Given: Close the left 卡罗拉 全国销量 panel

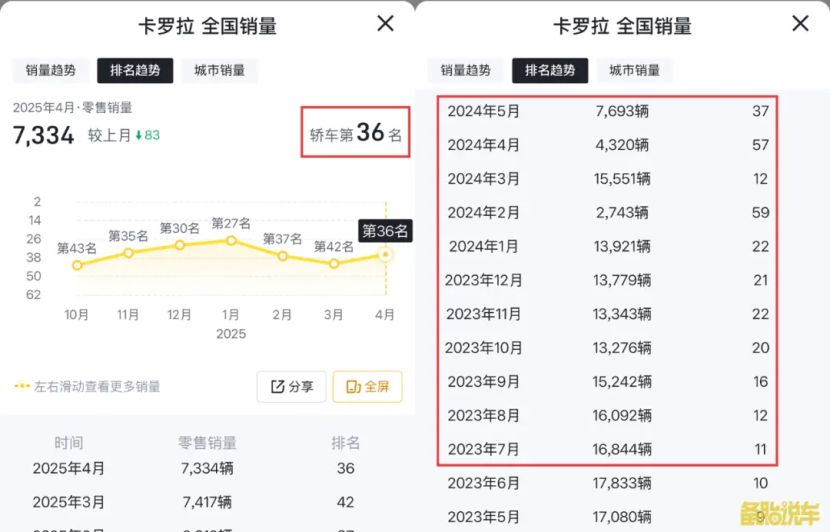Looking at the screenshot, I should tap(385, 23).
